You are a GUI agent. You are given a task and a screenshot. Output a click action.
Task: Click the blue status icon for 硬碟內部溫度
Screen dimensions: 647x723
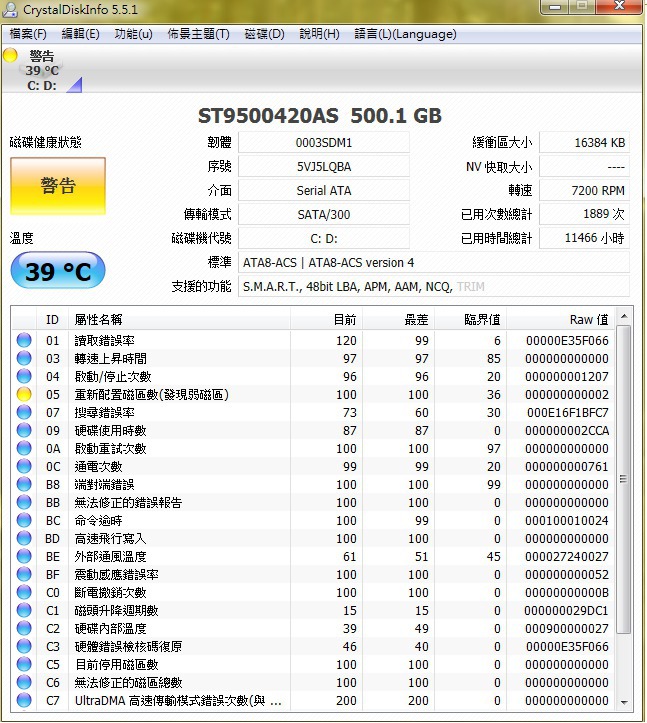(24, 628)
